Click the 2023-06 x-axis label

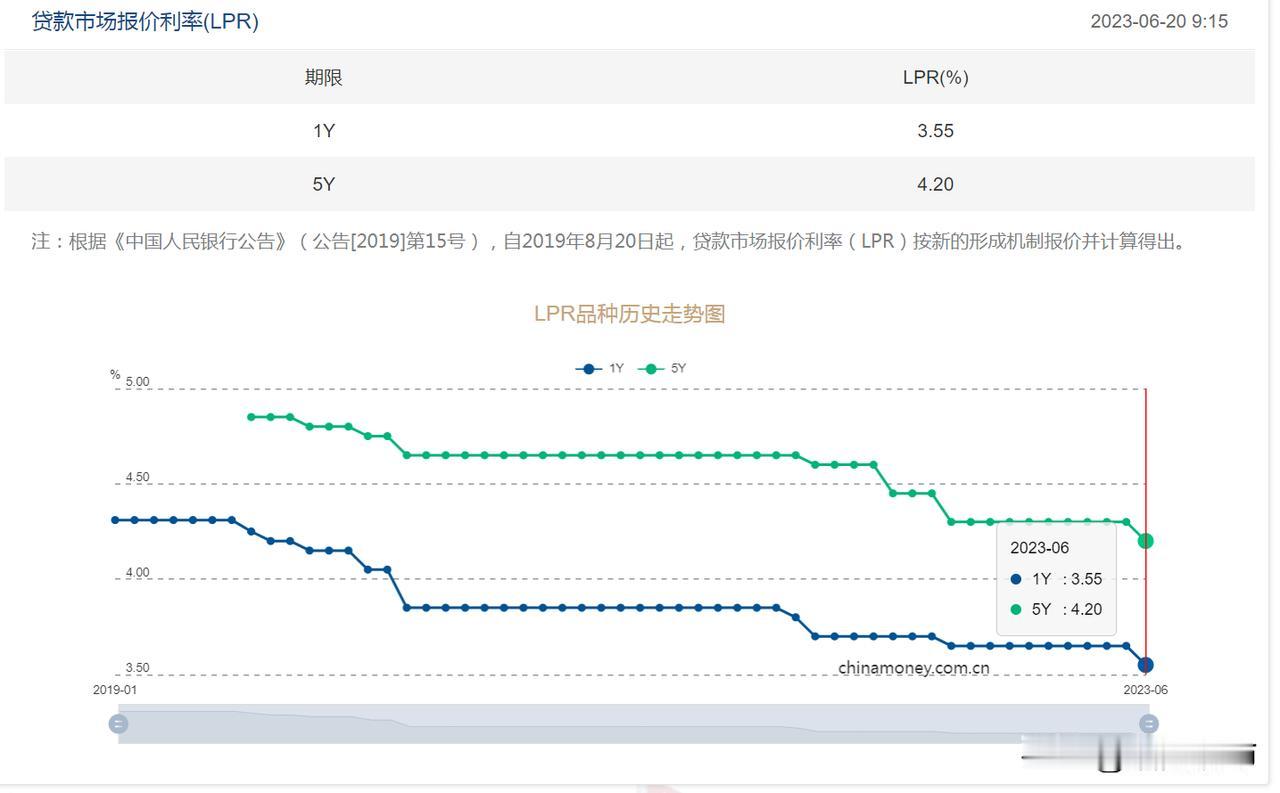(x=1146, y=690)
